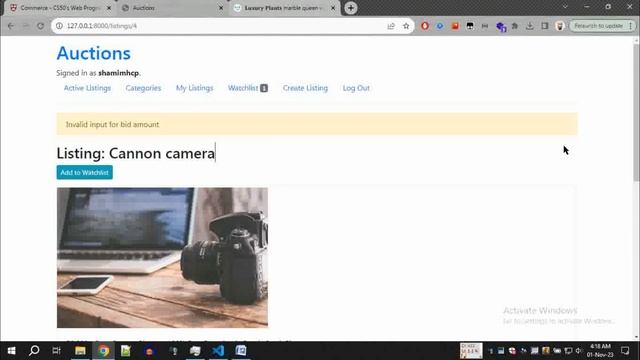Open the Watchlist nav link
This screenshot has width=640, height=360.
coord(247,88)
